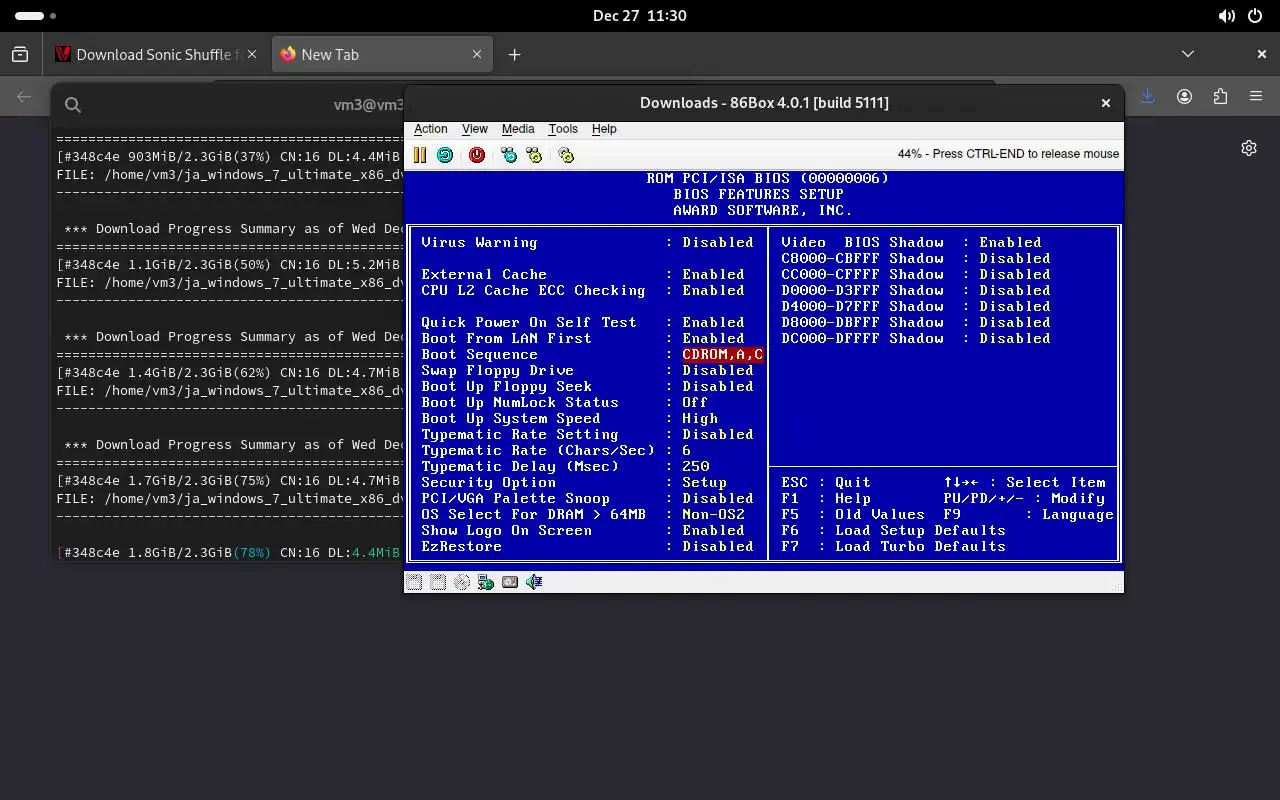Click the DC000-DFFFF Shadow row
Image resolution: width=1280 pixels, height=800 pixels.
pyautogui.click(x=916, y=339)
